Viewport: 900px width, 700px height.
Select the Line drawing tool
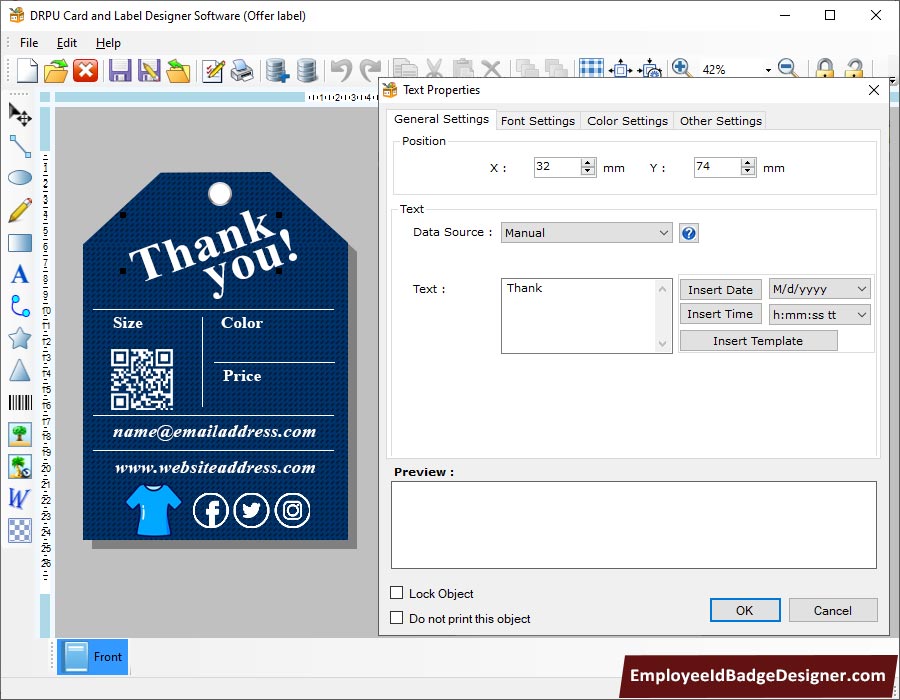click(x=20, y=146)
